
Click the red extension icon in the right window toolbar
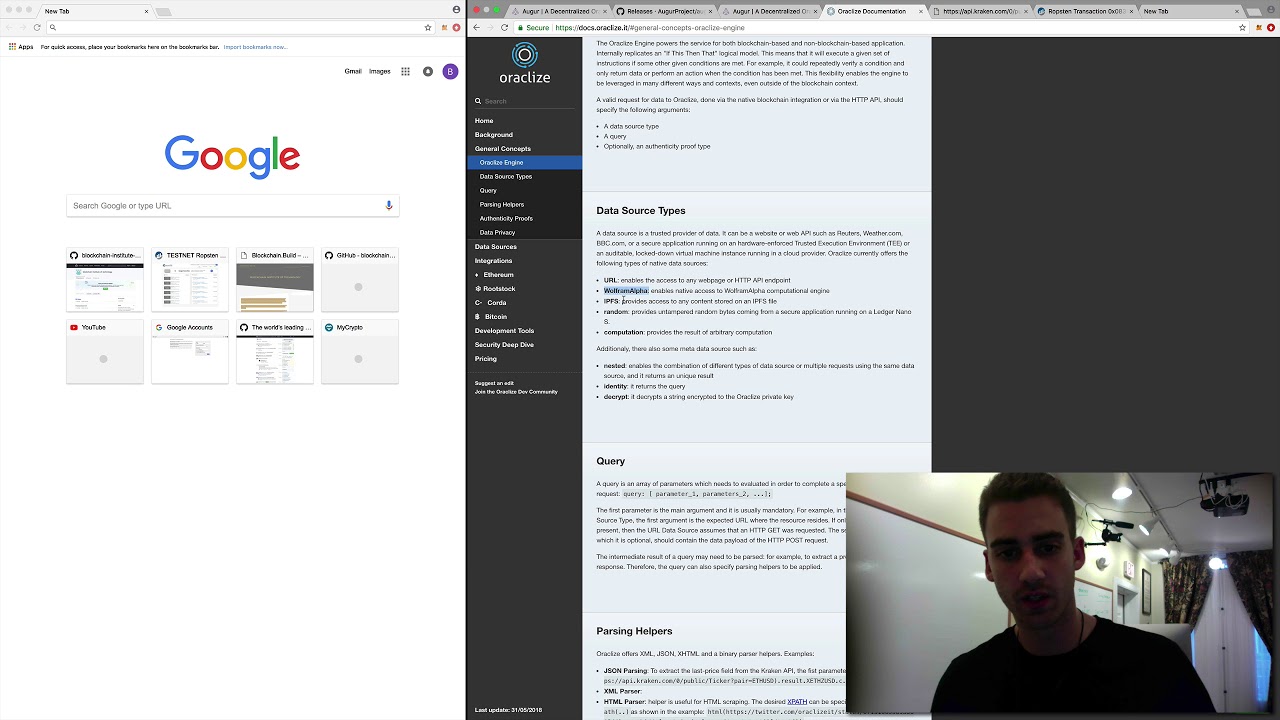[1271, 27]
